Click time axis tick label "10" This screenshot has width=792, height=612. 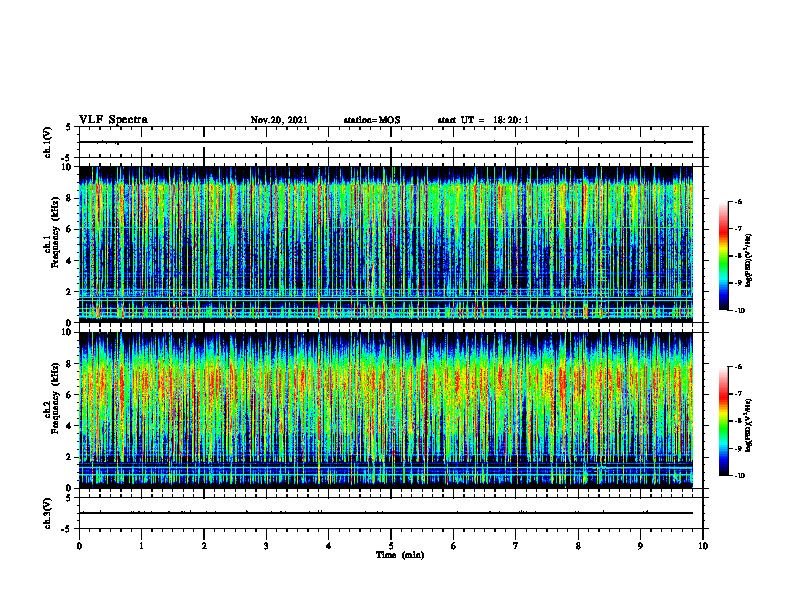click(703, 546)
